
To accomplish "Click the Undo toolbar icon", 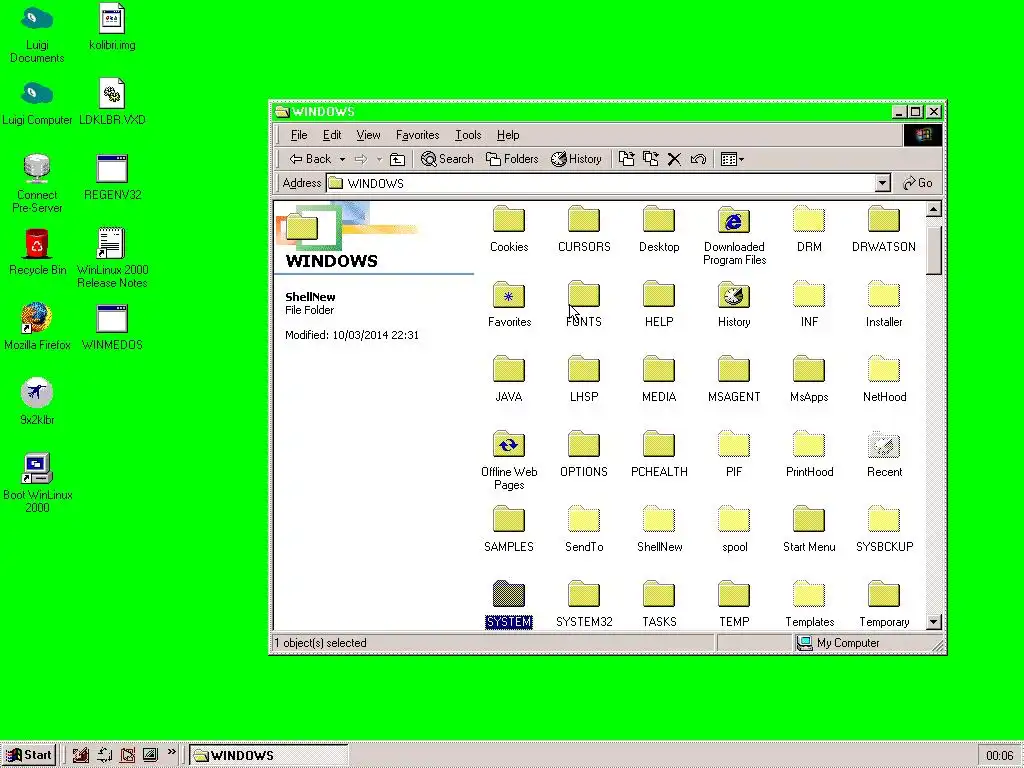I will (698, 159).
